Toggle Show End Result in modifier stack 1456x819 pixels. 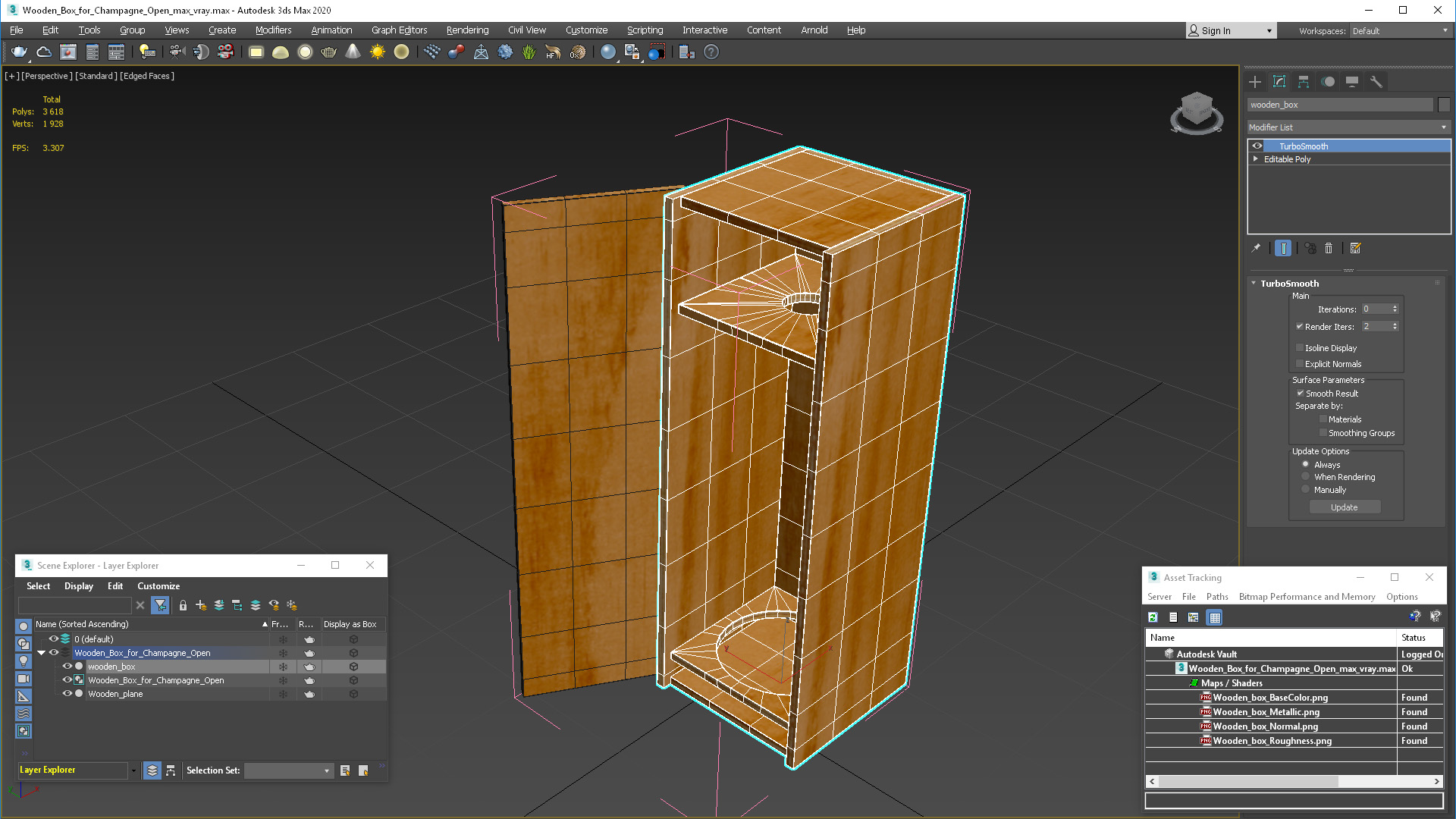tap(1283, 248)
